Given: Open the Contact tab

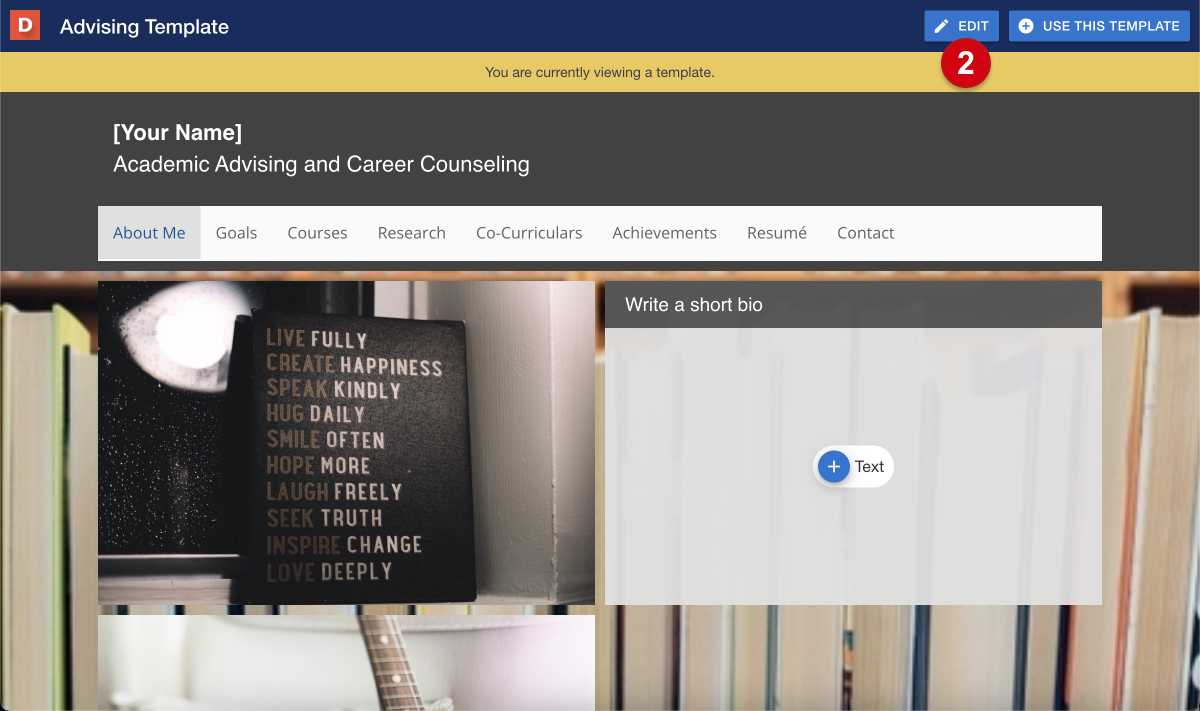Looking at the screenshot, I should (865, 233).
